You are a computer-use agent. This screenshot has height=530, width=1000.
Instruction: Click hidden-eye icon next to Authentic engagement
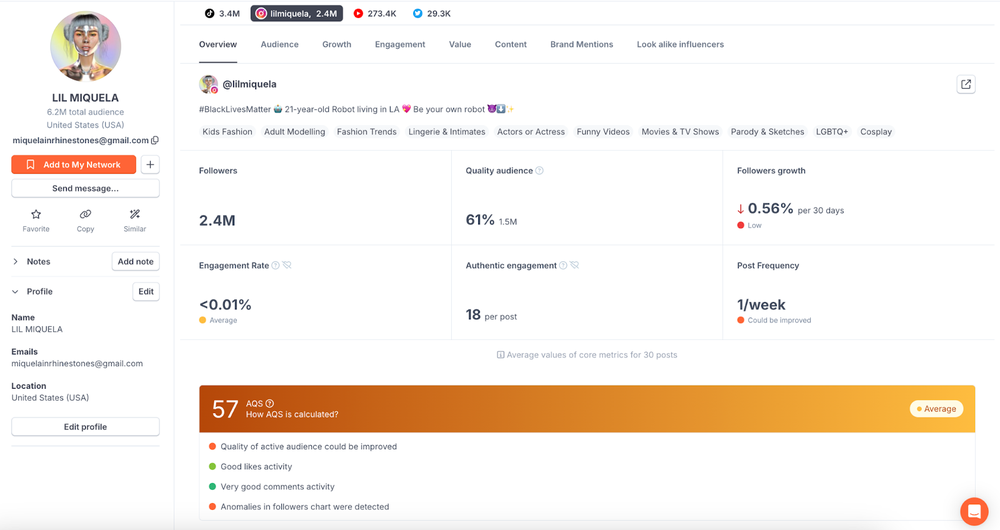(575, 265)
